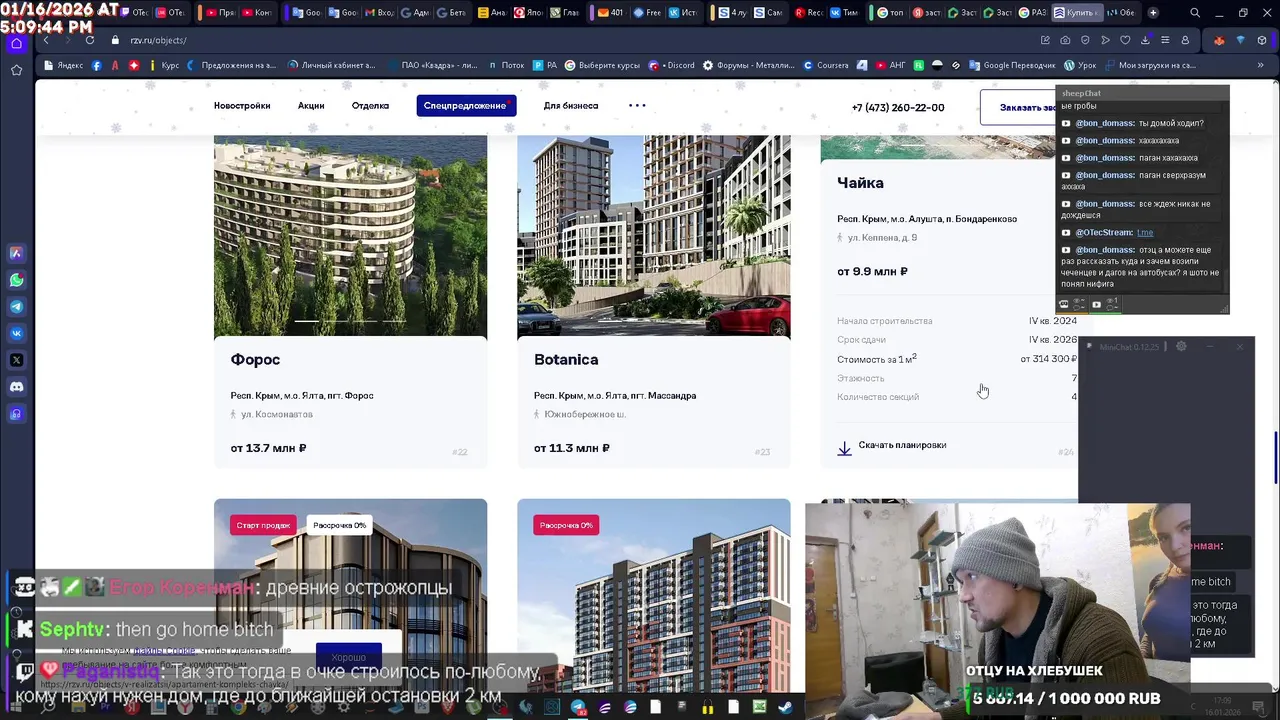Click the Форос title
The height and width of the screenshot is (720, 1280).
tap(255, 360)
